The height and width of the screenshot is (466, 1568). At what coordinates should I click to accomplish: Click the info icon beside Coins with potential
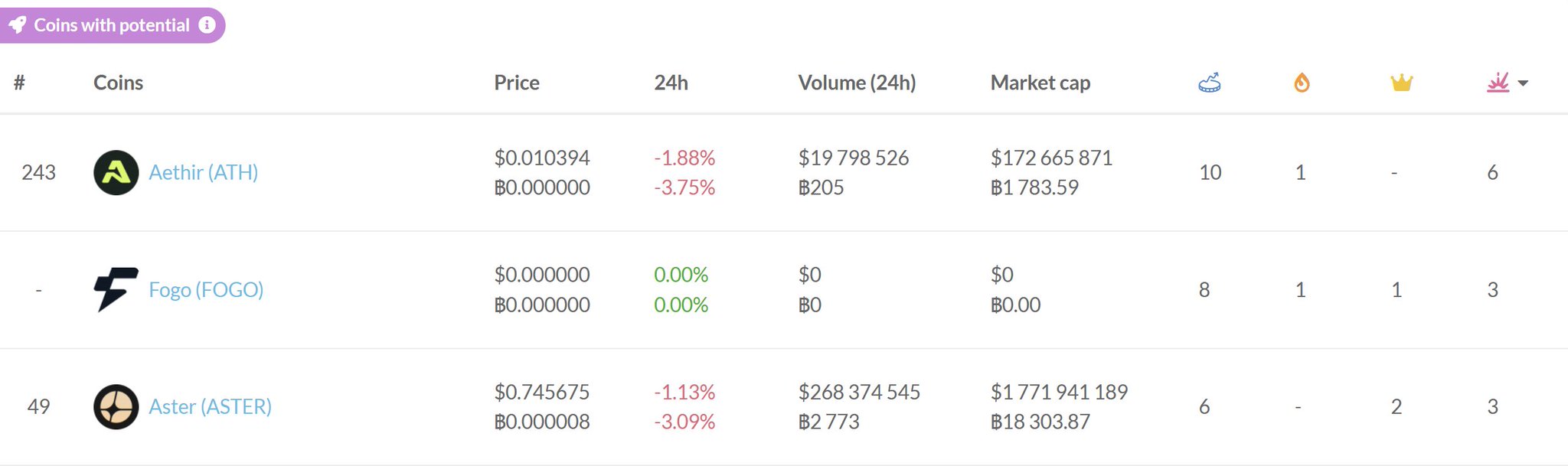(x=207, y=25)
